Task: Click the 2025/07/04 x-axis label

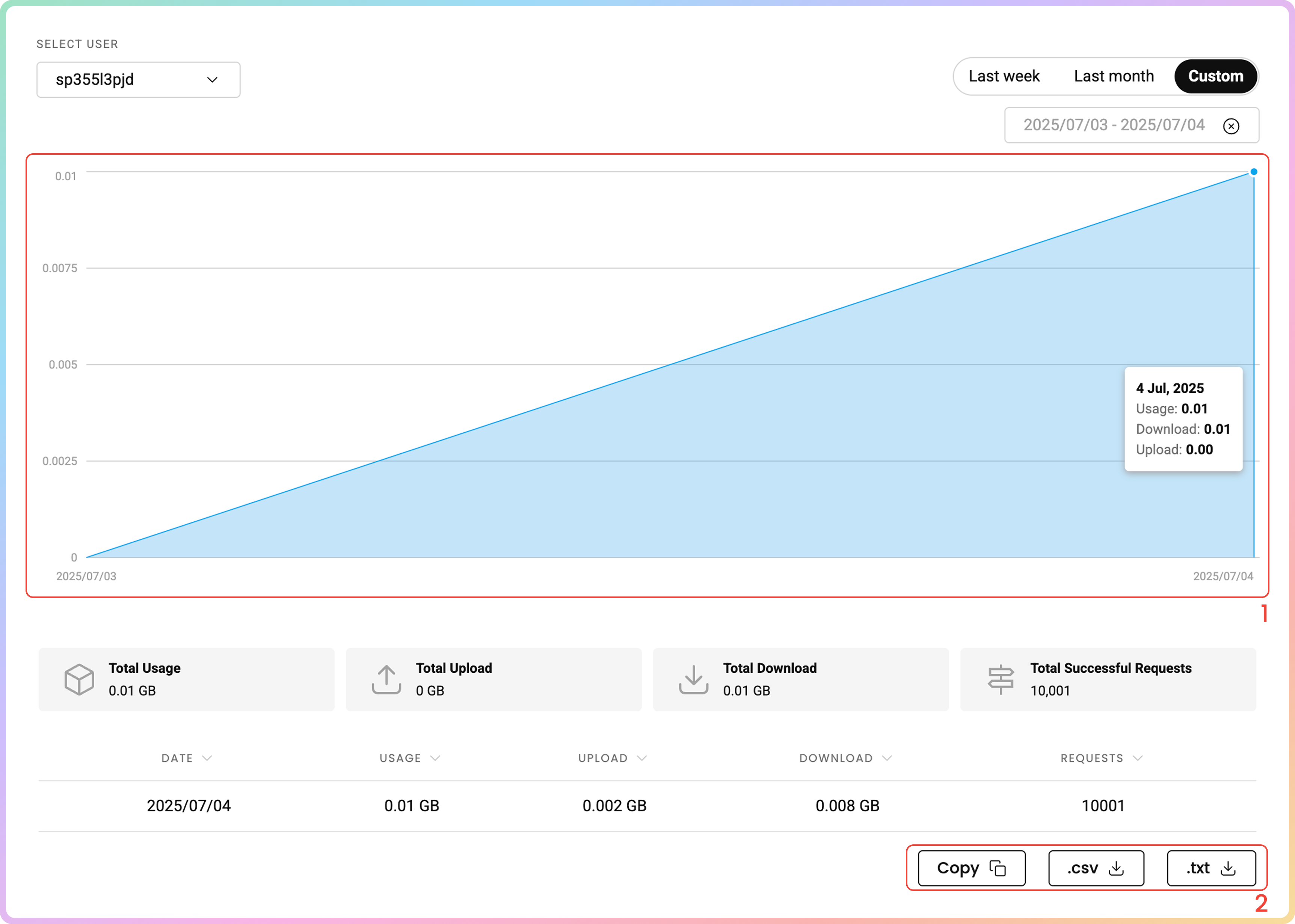Action: coord(1223,576)
